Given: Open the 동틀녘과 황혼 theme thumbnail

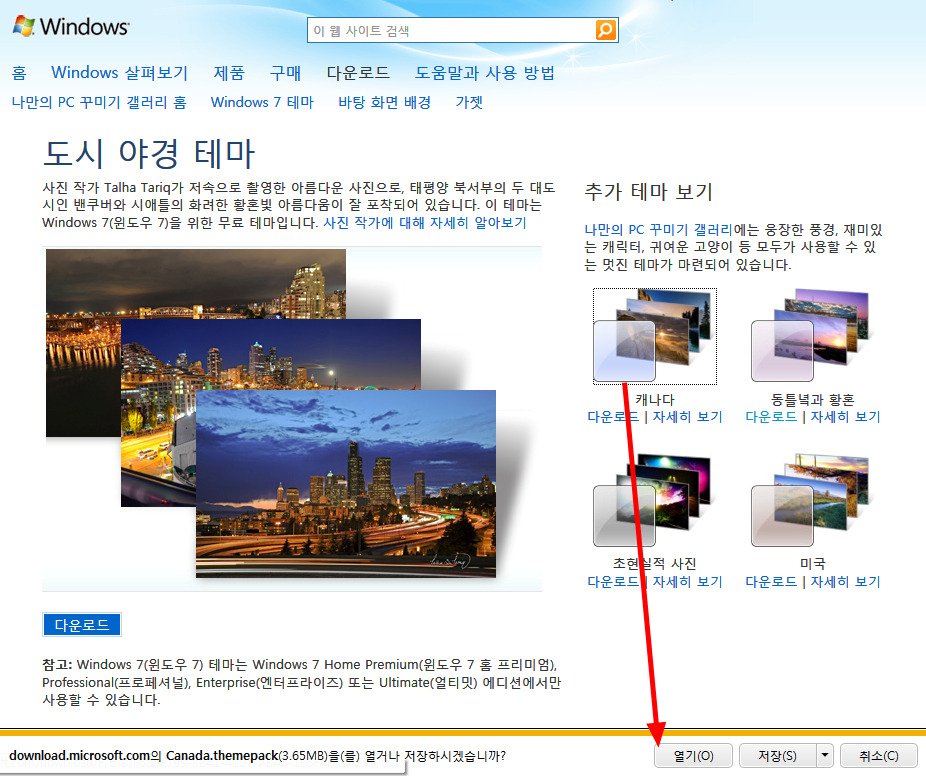Looking at the screenshot, I should [x=812, y=336].
